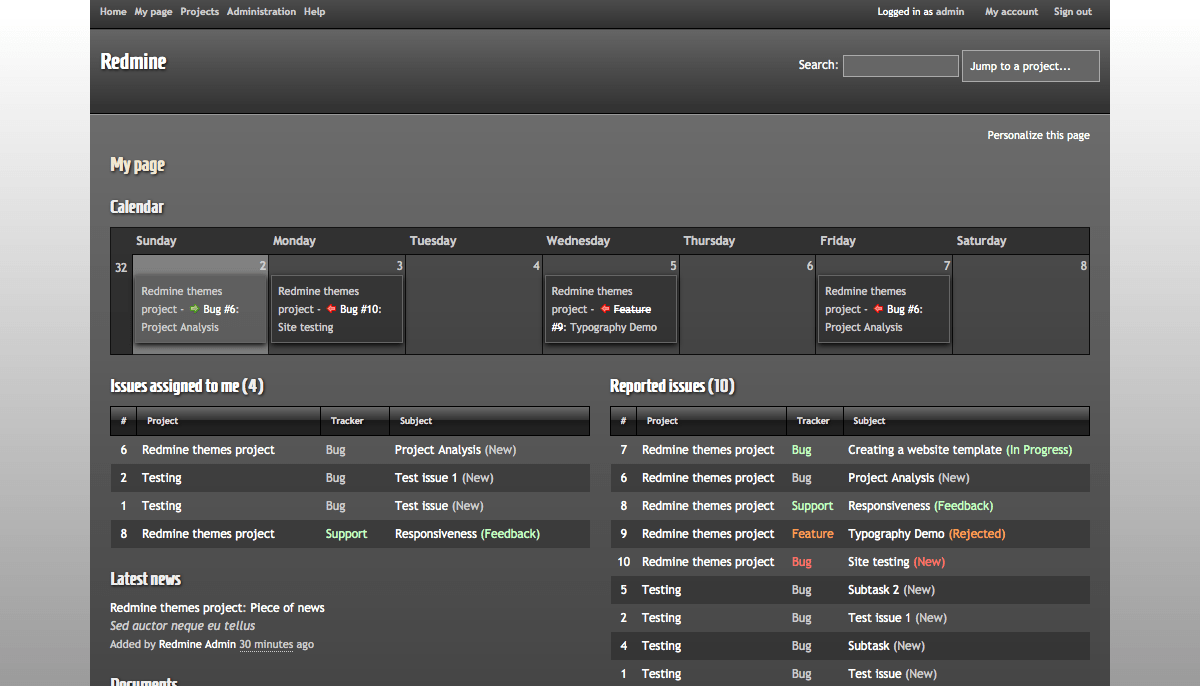
Task: Open the 'Redmine Admin' author link
Action: pyautogui.click(x=197, y=645)
